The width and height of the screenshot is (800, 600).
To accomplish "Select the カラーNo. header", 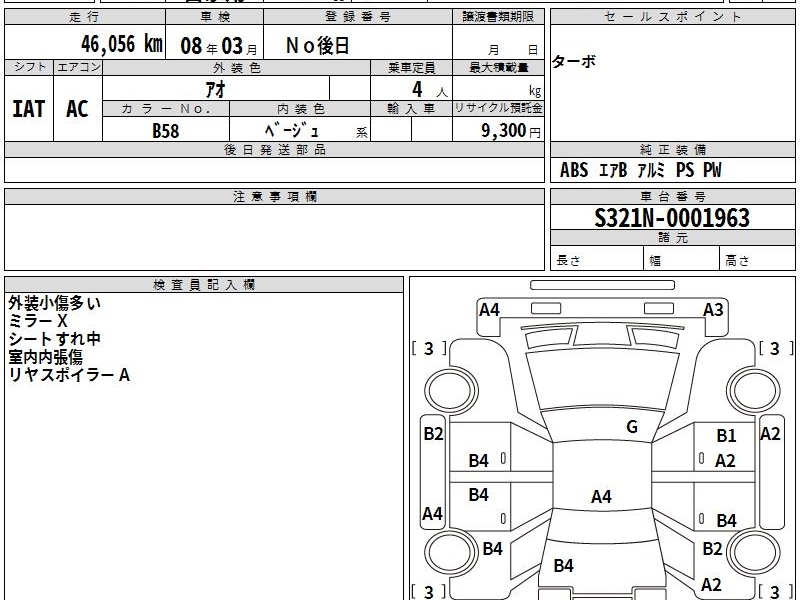I will 166,109.
